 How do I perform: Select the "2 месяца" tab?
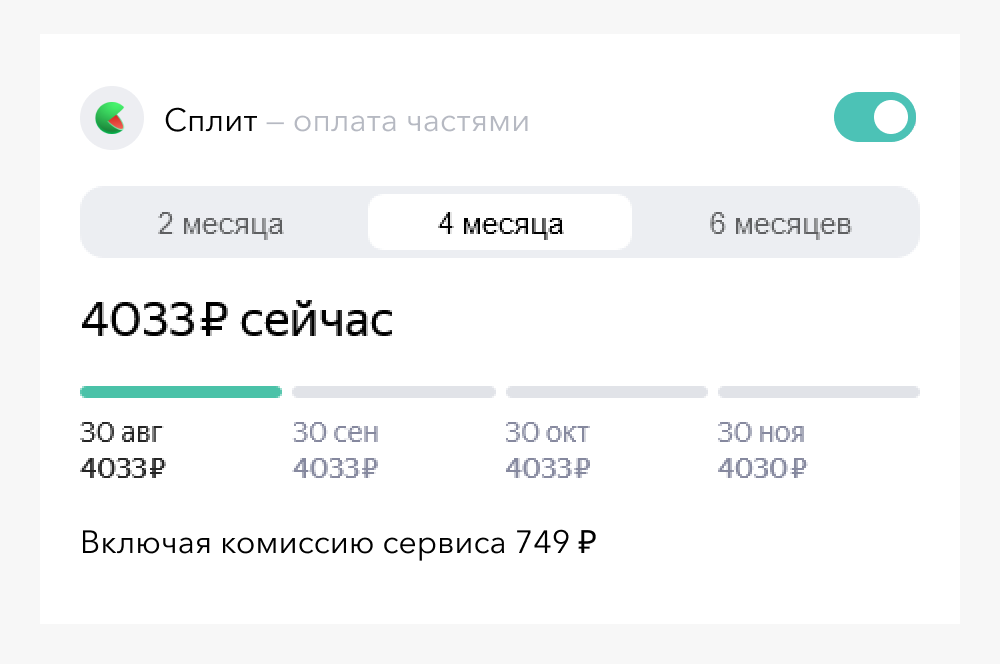click(221, 224)
